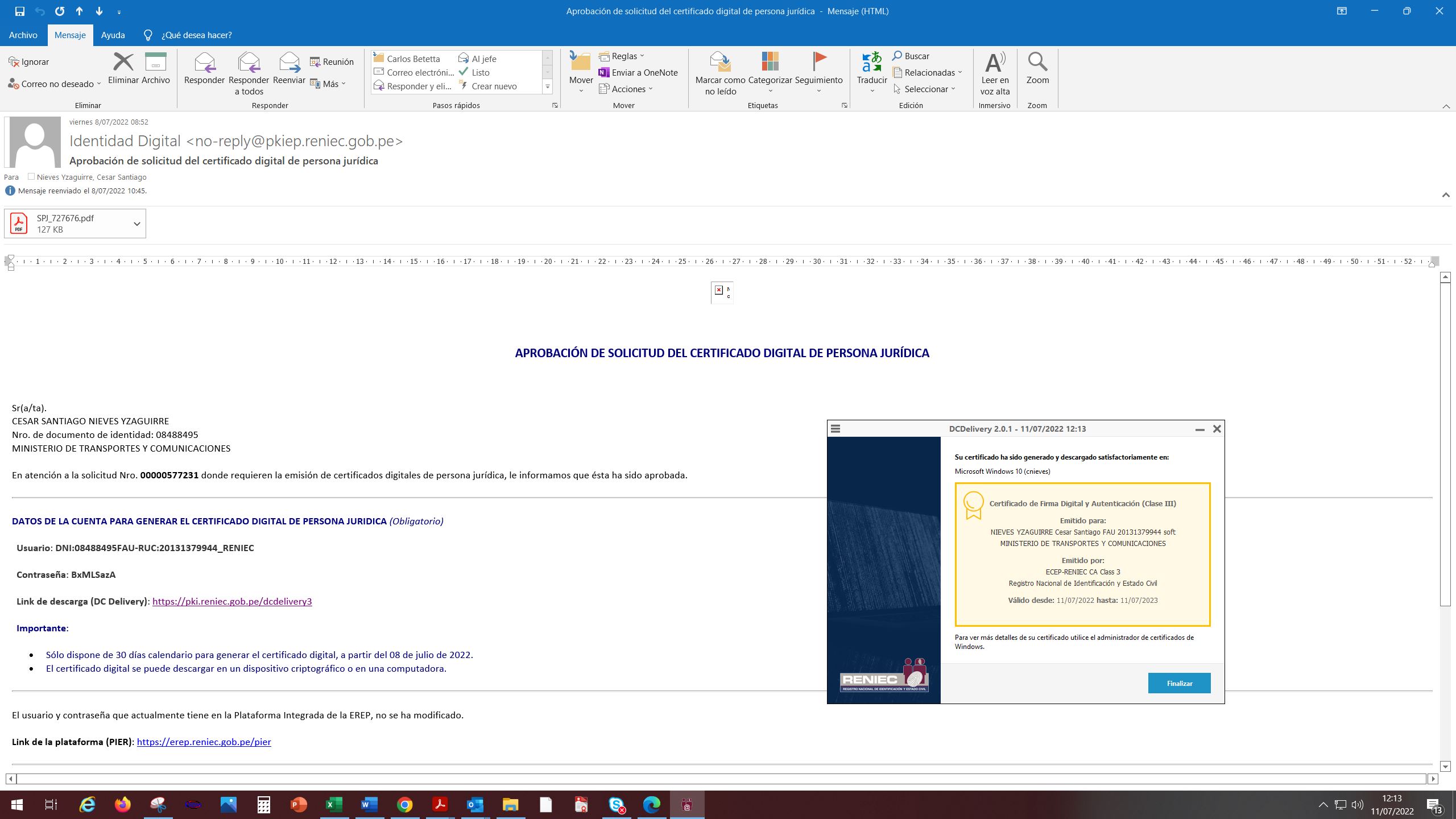Expand Correo no deseado dropdown
This screenshot has width=1456, height=819.
pyautogui.click(x=98, y=84)
